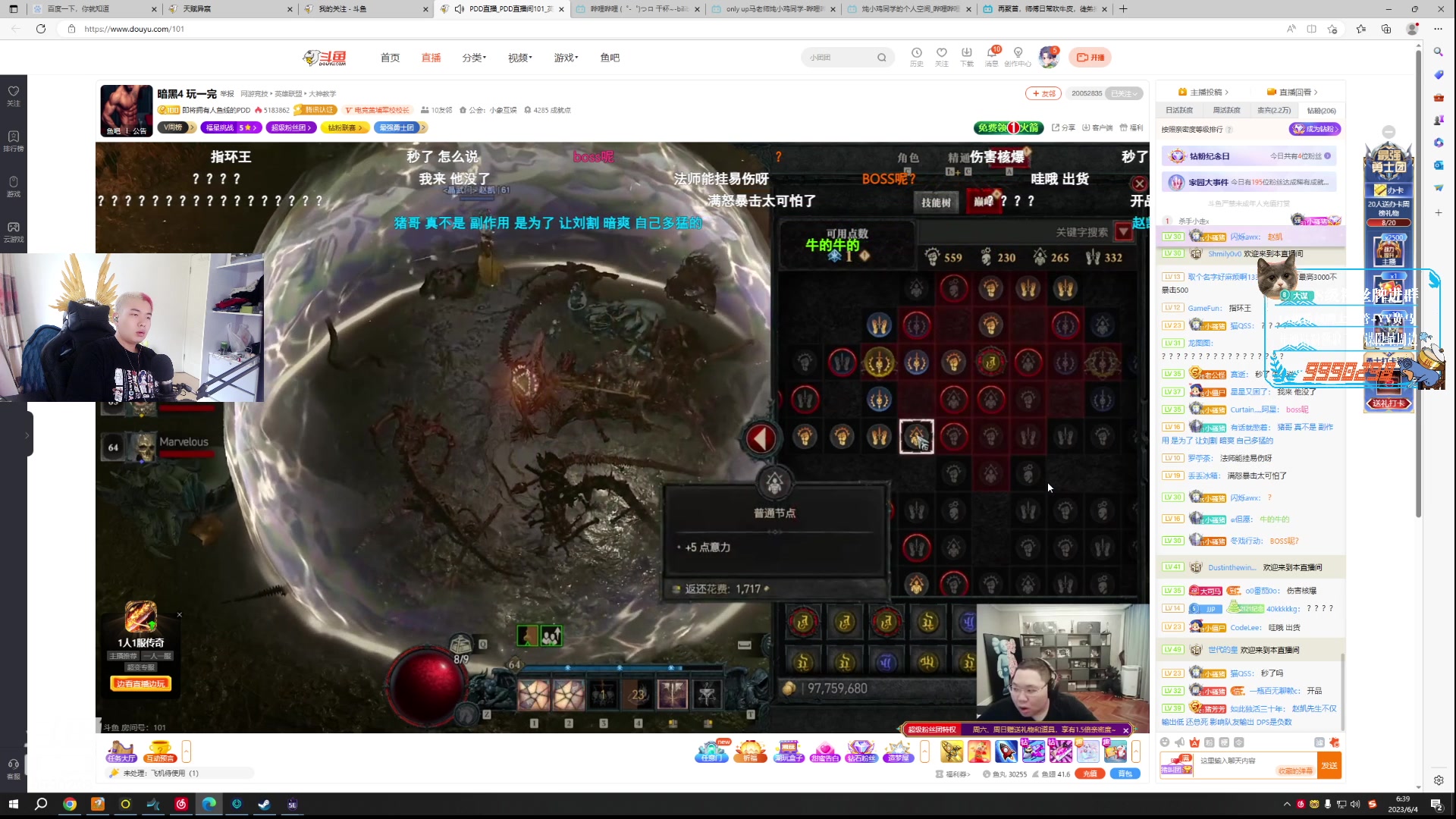The width and height of the screenshot is (1456, 819).
Task: Expand the 游戏 dropdown menu
Action: pyautogui.click(x=566, y=58)
